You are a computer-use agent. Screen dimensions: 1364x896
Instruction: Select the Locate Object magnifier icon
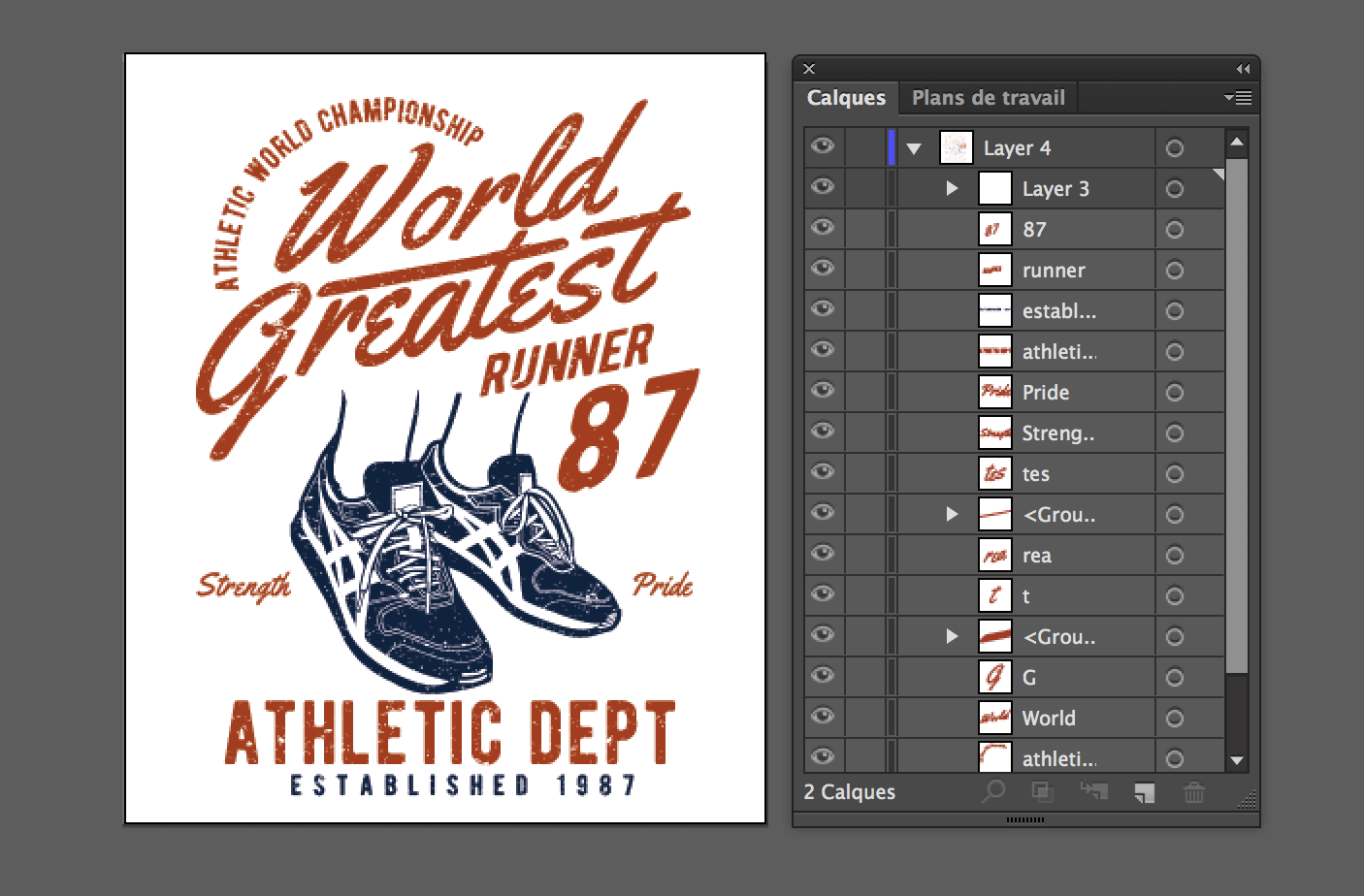tap(992, 792)
